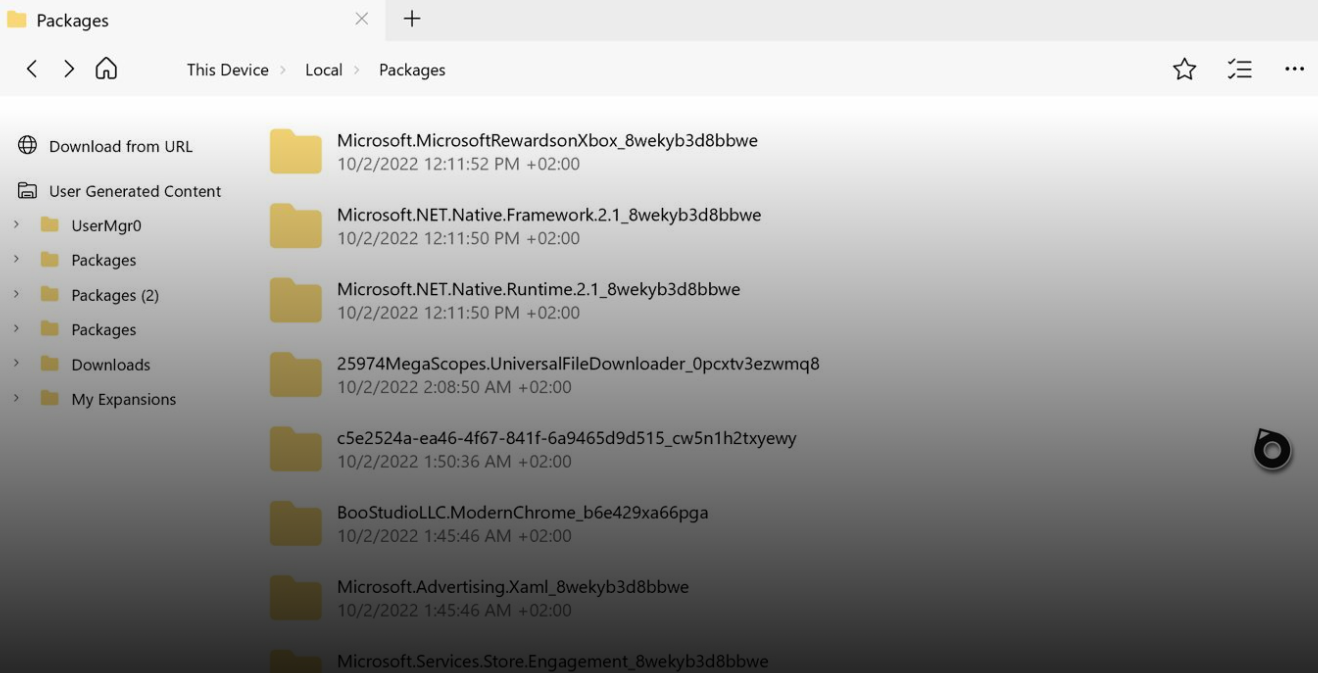Expand the My Expansions sidebar entry
Image resolution: width=1318 pixels, height=673 pixels.
15,398
